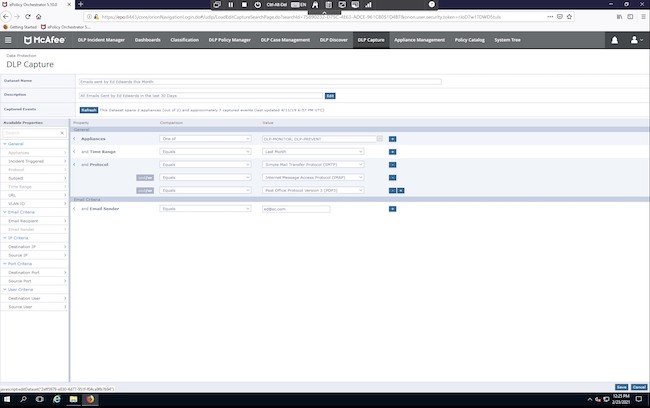The height and width of the screenshot is (408, 650).
Task: Open the user account menu icon
Action: coord(636,40)
